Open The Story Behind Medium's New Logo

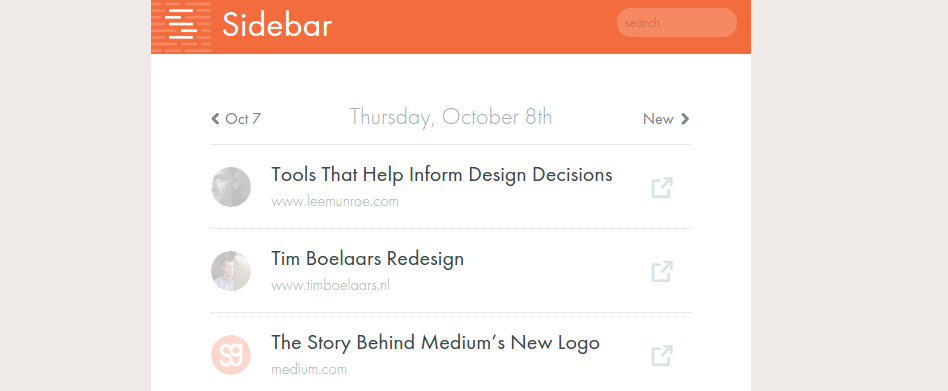(435, 343)
